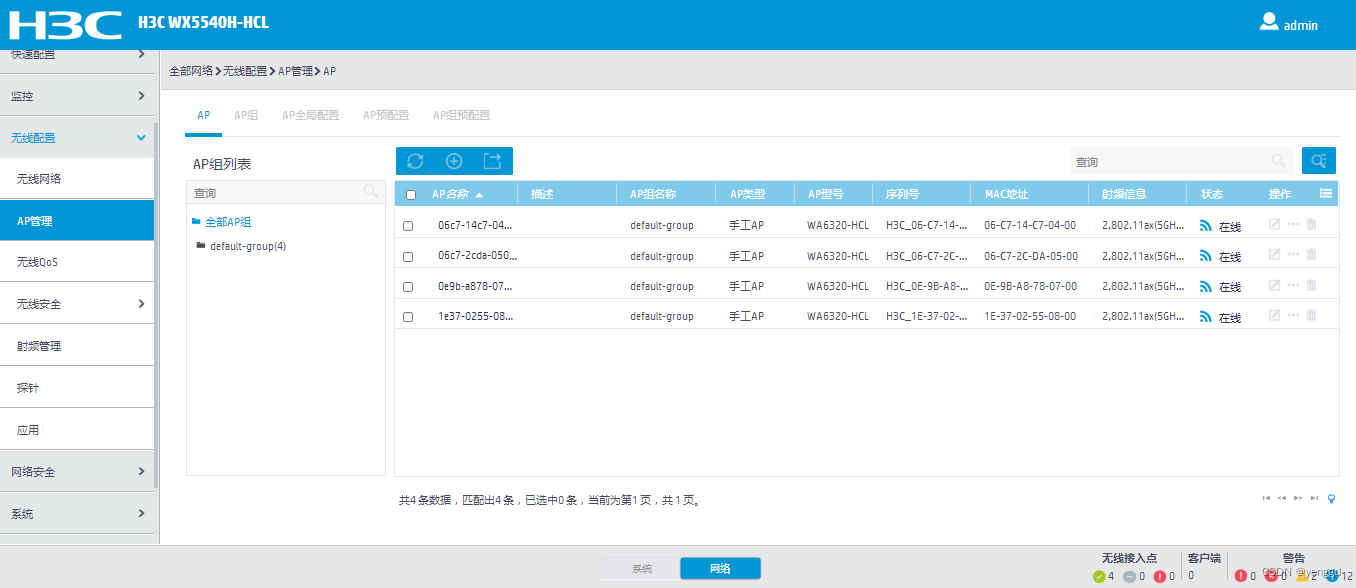Click the add AP plus icon
1356x588 pixels.
454,160
